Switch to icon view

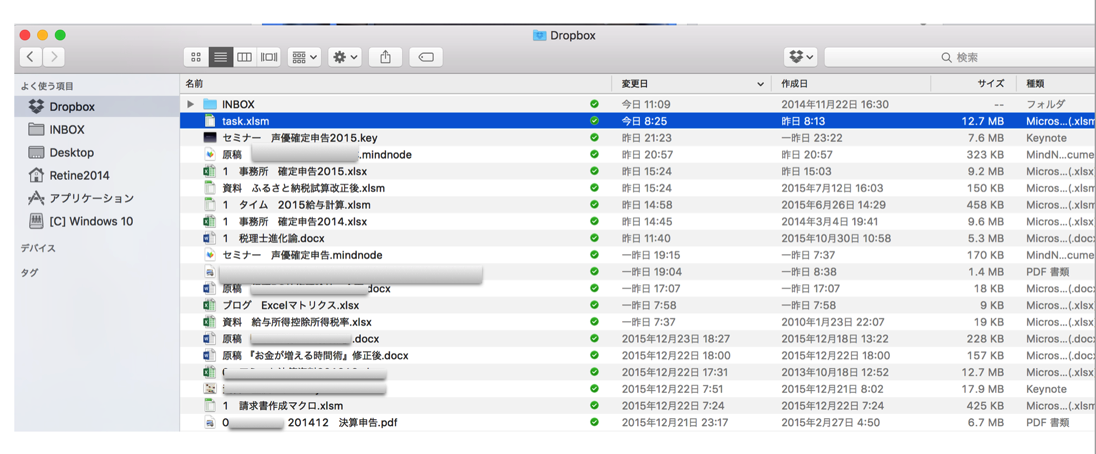pos(196,57)
